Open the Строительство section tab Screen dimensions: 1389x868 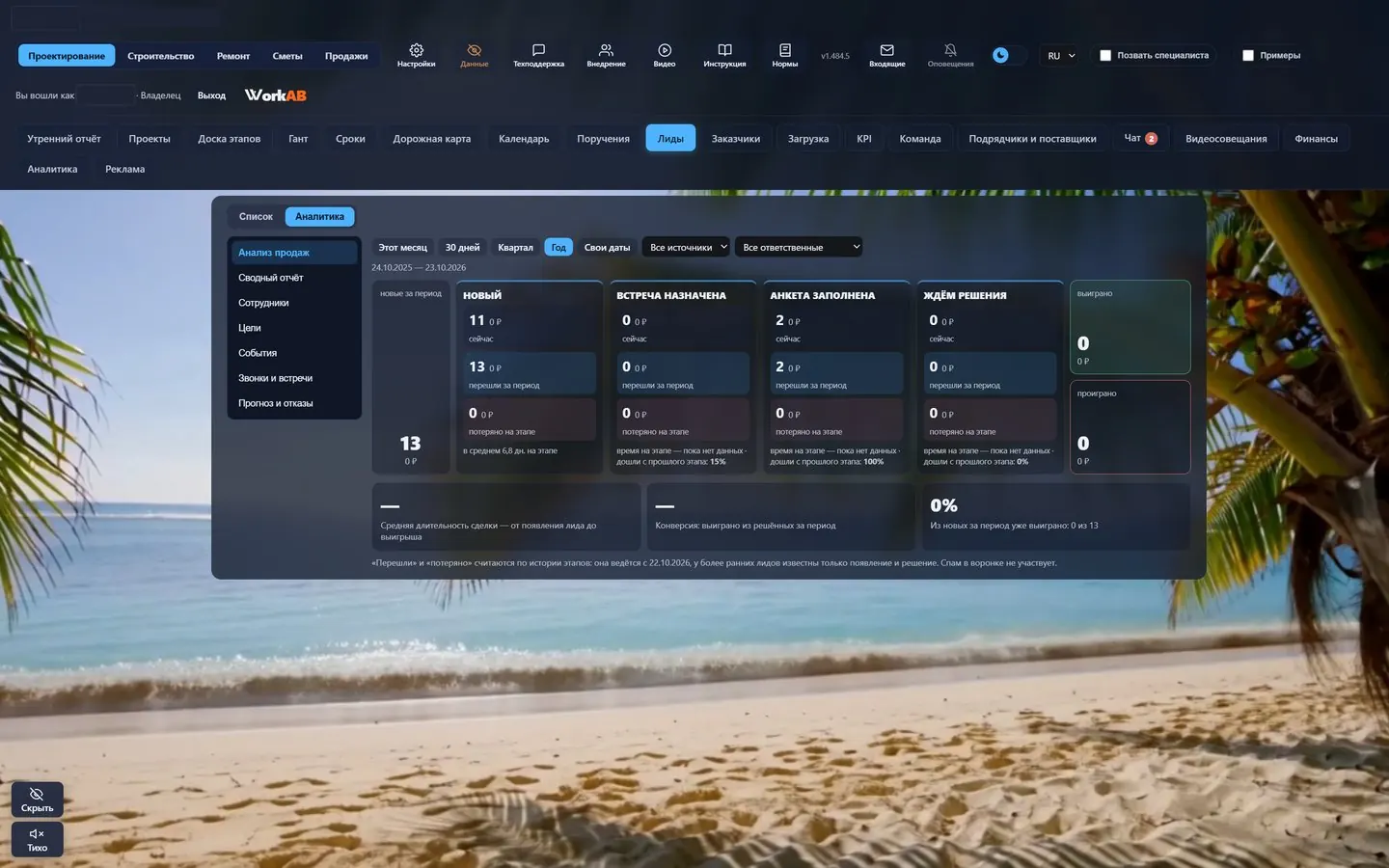160,55
